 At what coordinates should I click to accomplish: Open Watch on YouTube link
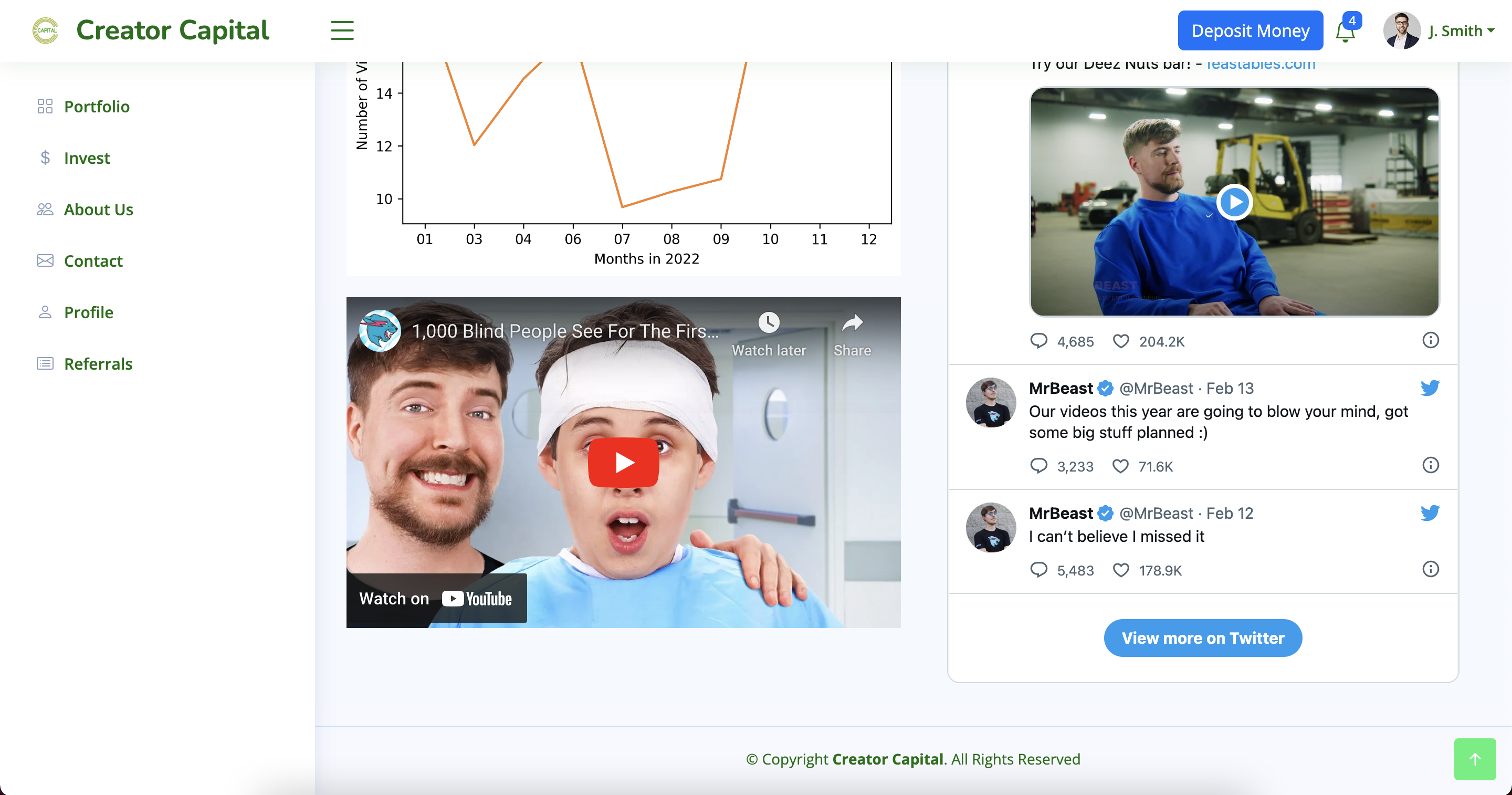[x=436, y=598]
